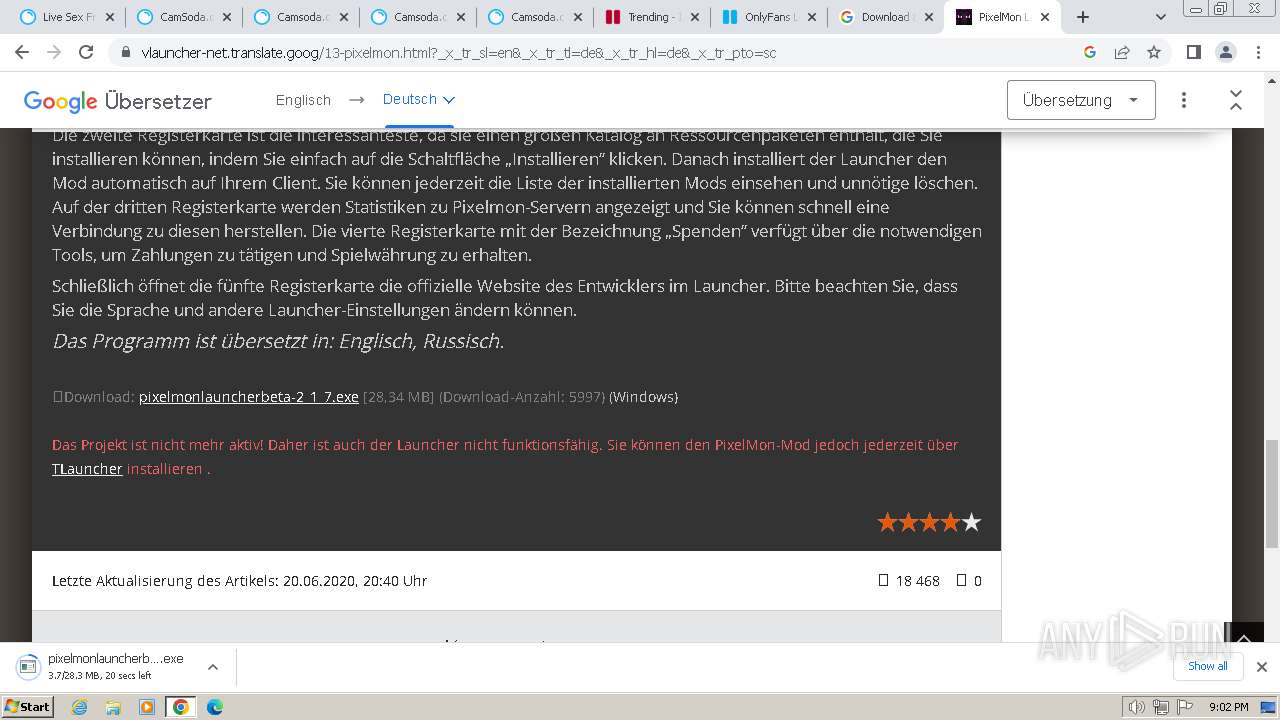The height and width of the screenshot is (720, 1280).
Task: Click the address bar URL
Action: (459, 53)
